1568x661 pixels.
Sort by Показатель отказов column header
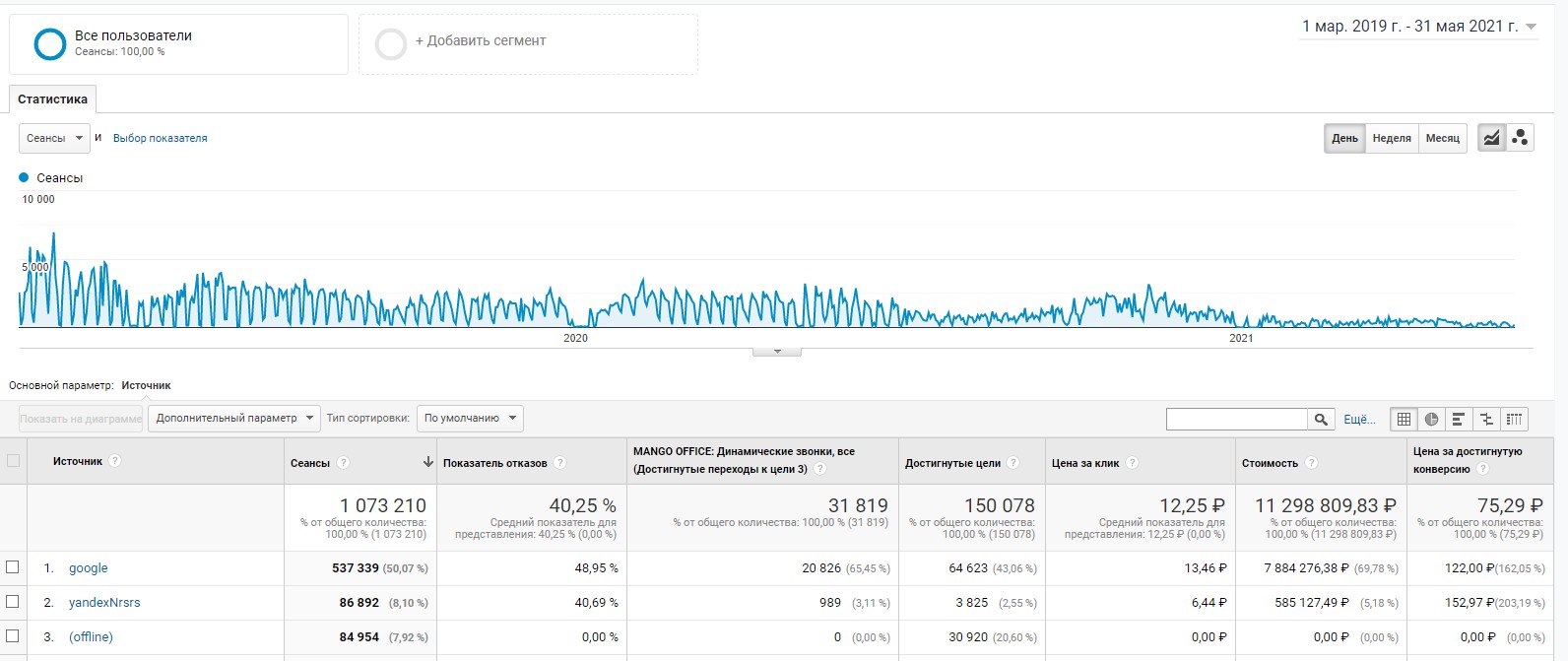(494, 463)
